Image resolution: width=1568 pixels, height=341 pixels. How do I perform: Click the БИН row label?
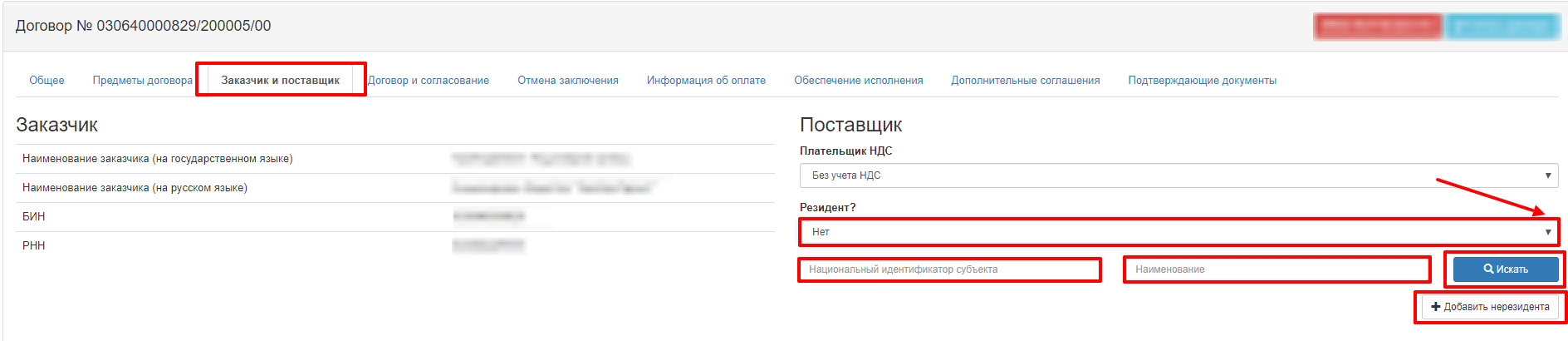[34, 217]
